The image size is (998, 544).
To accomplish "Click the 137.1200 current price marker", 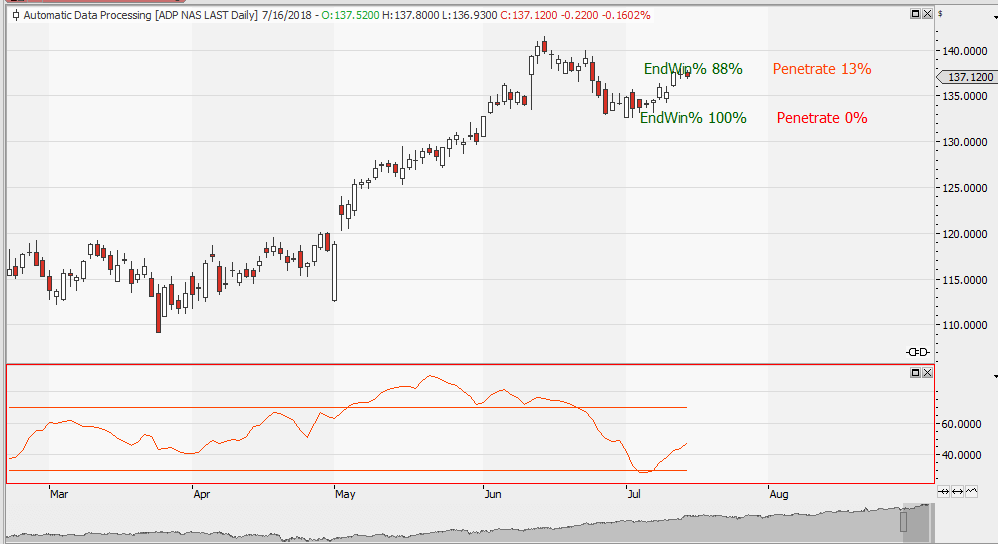I will (967, 77).
